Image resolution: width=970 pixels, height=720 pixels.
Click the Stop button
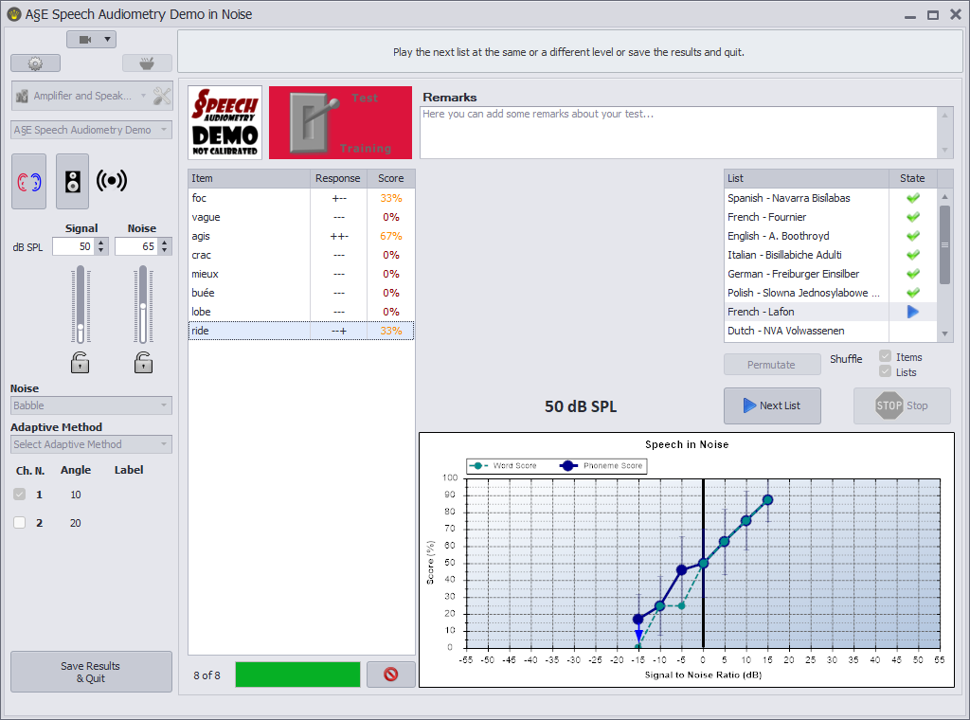coord(902,406)
